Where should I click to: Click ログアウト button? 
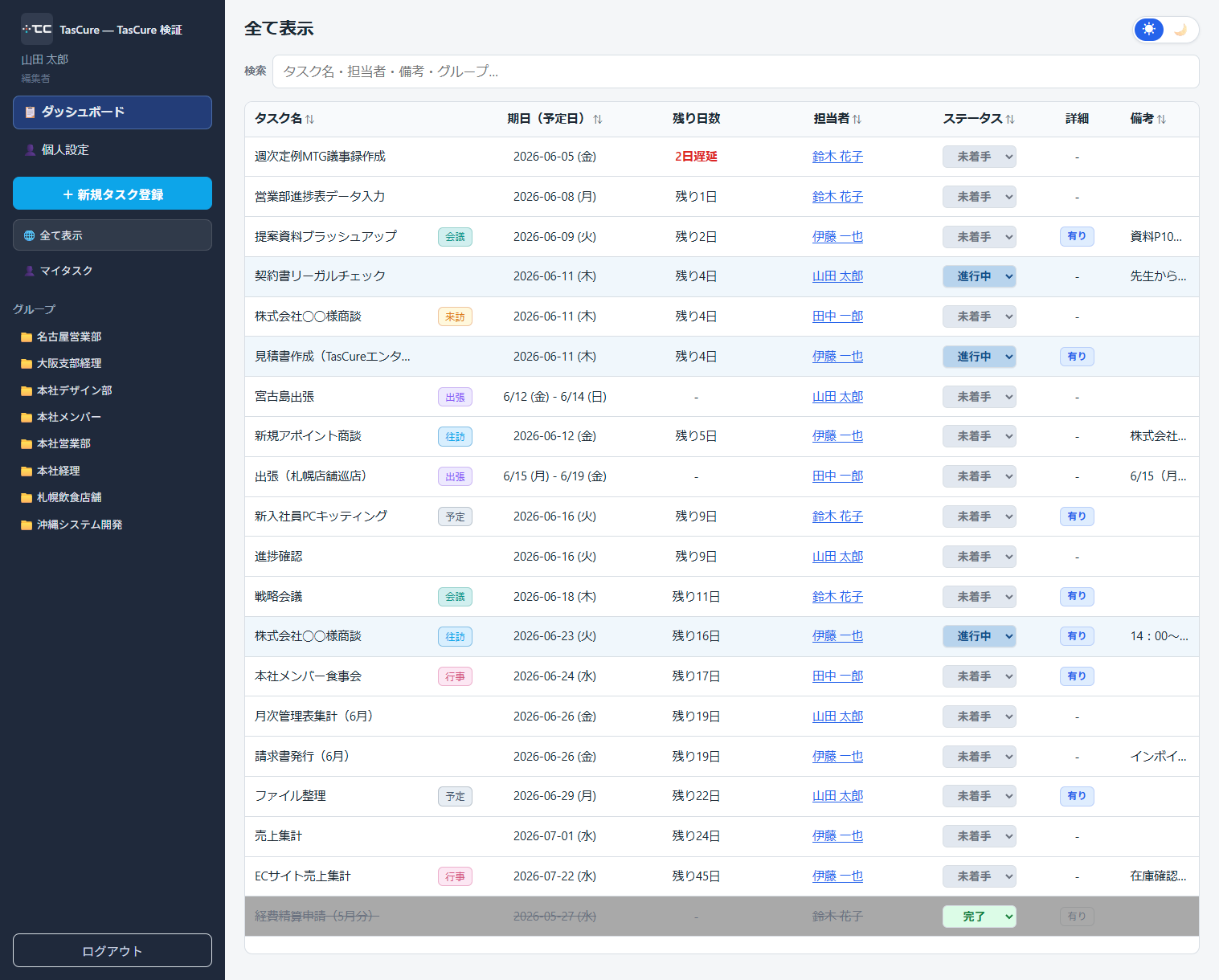[x=112, y=950]
